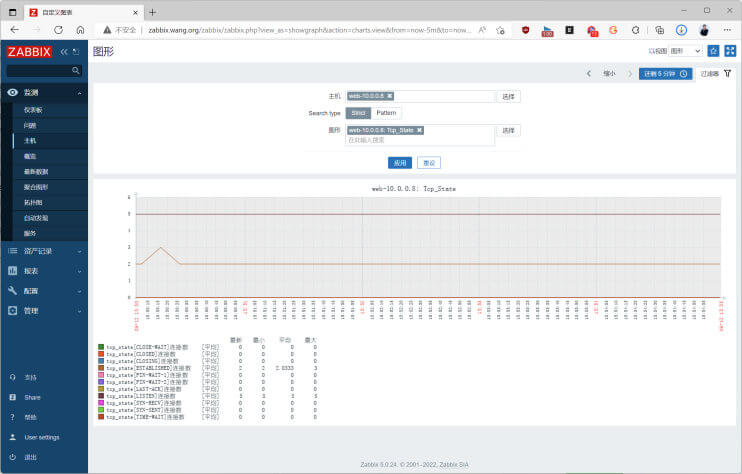Viewport: 742px width, 474px height.
Task: Click the browser address bar
Action: point(309,30)
